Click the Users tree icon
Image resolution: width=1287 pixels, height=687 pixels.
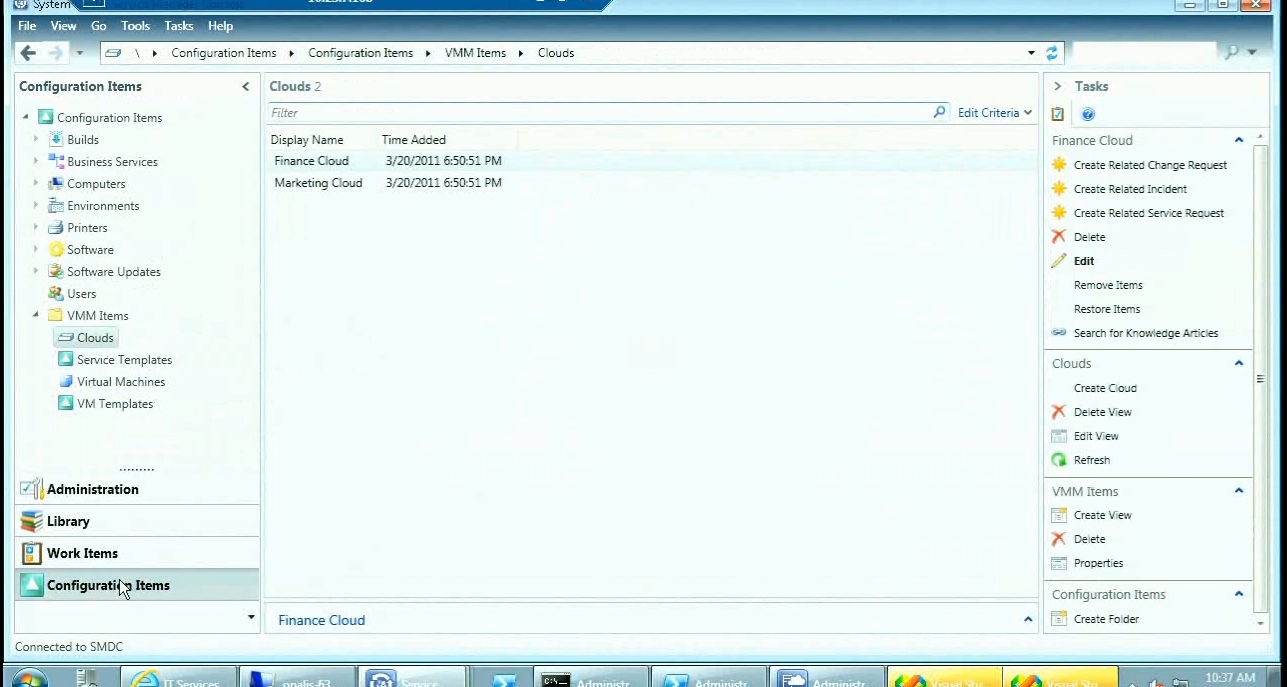point(57,293)
